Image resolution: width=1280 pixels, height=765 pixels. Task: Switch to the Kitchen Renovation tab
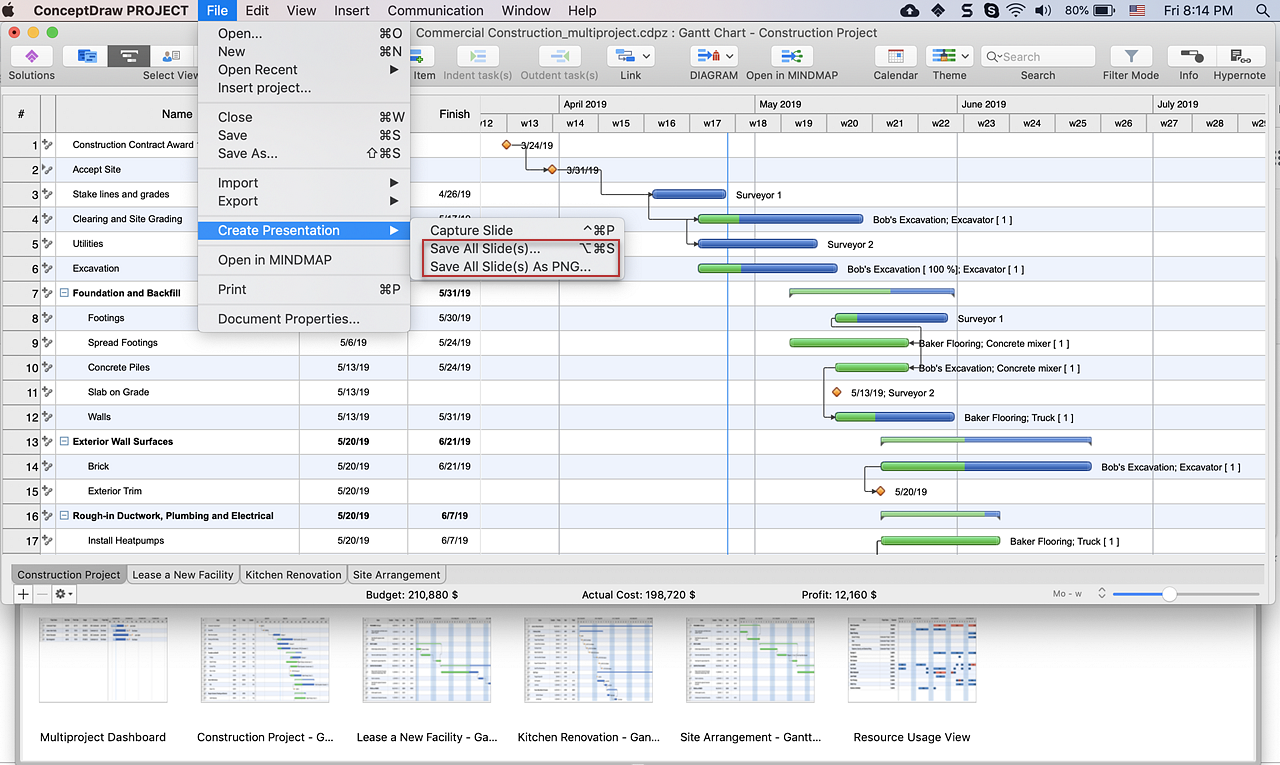pyautogui.click(x=292, y=575)
